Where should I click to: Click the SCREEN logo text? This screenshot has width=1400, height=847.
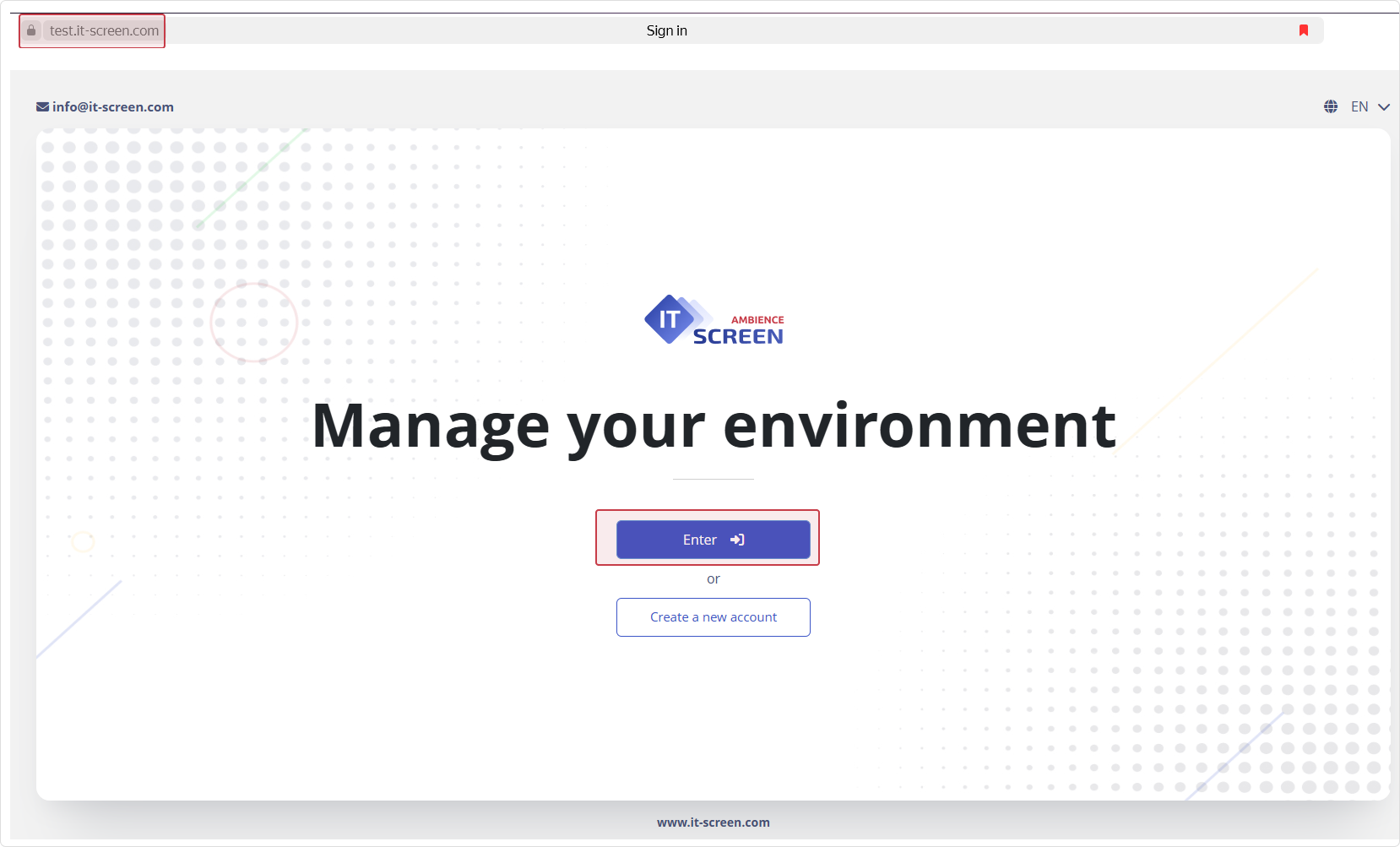tap(737, 337)
